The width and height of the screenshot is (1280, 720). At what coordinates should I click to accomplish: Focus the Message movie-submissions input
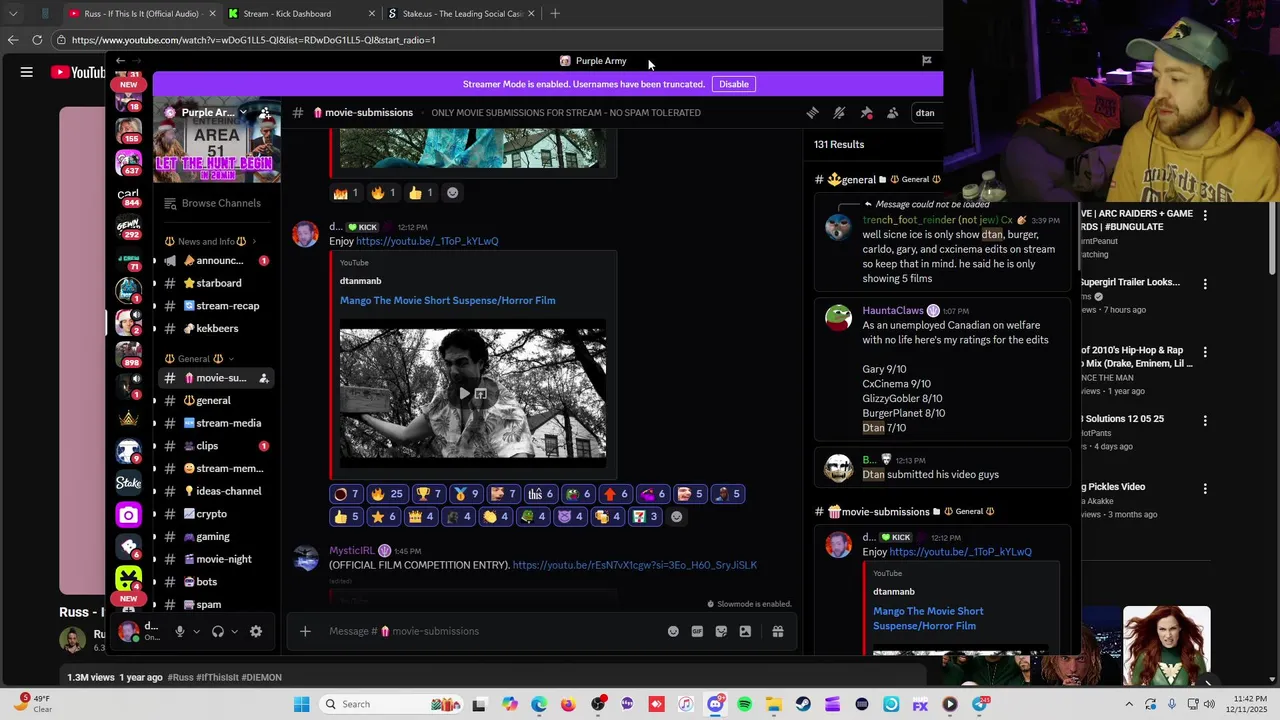[x=490, y=631]
